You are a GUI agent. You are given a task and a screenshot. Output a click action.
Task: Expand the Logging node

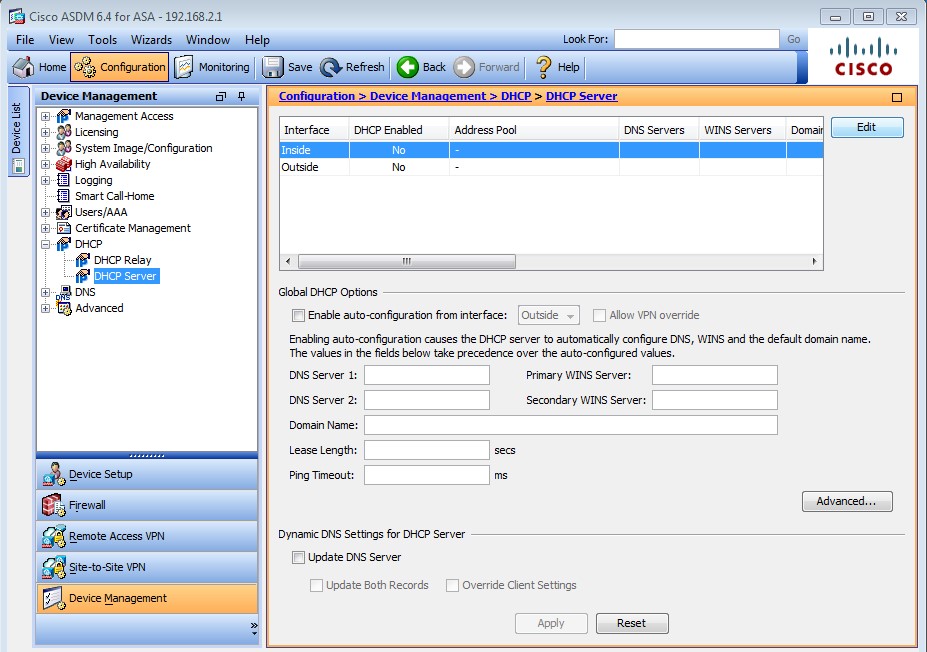coord(46,180)
